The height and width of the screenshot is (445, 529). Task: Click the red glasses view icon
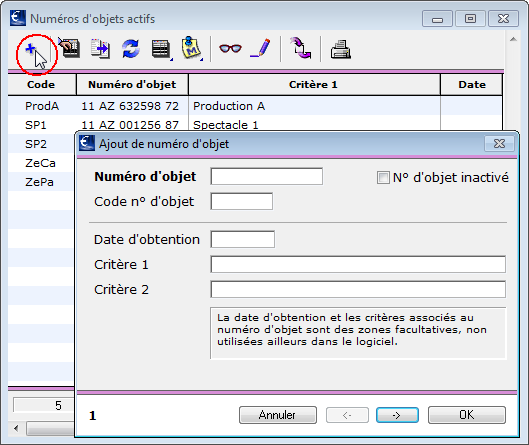230,49
